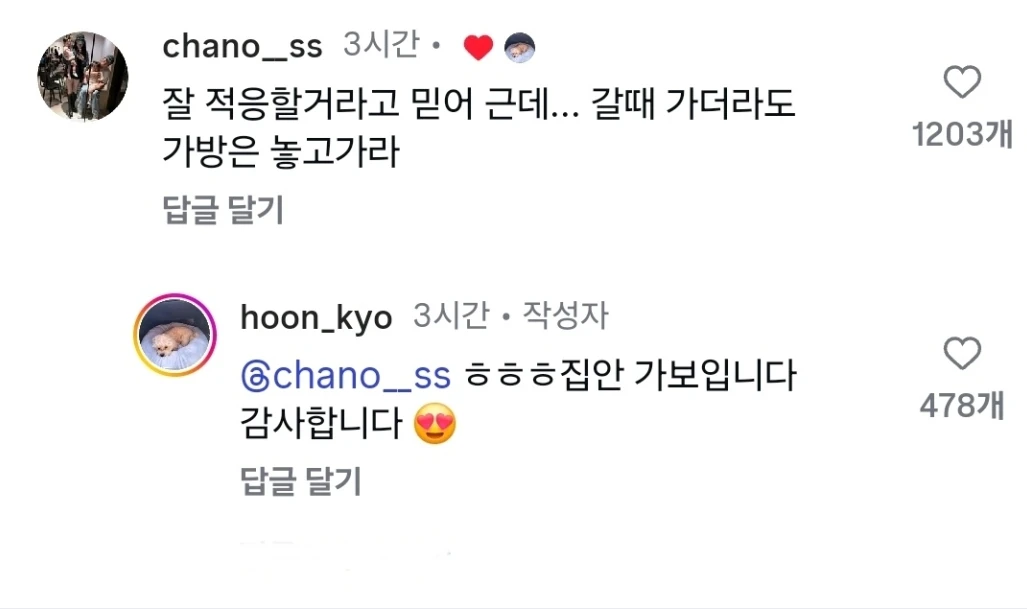
Task: Open the hoon_kyo username link
Action: pyautogui.click(x=316, y=317)
